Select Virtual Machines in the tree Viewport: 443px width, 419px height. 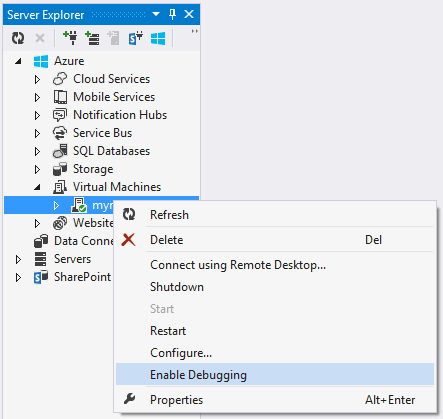[x=117, y=187]
